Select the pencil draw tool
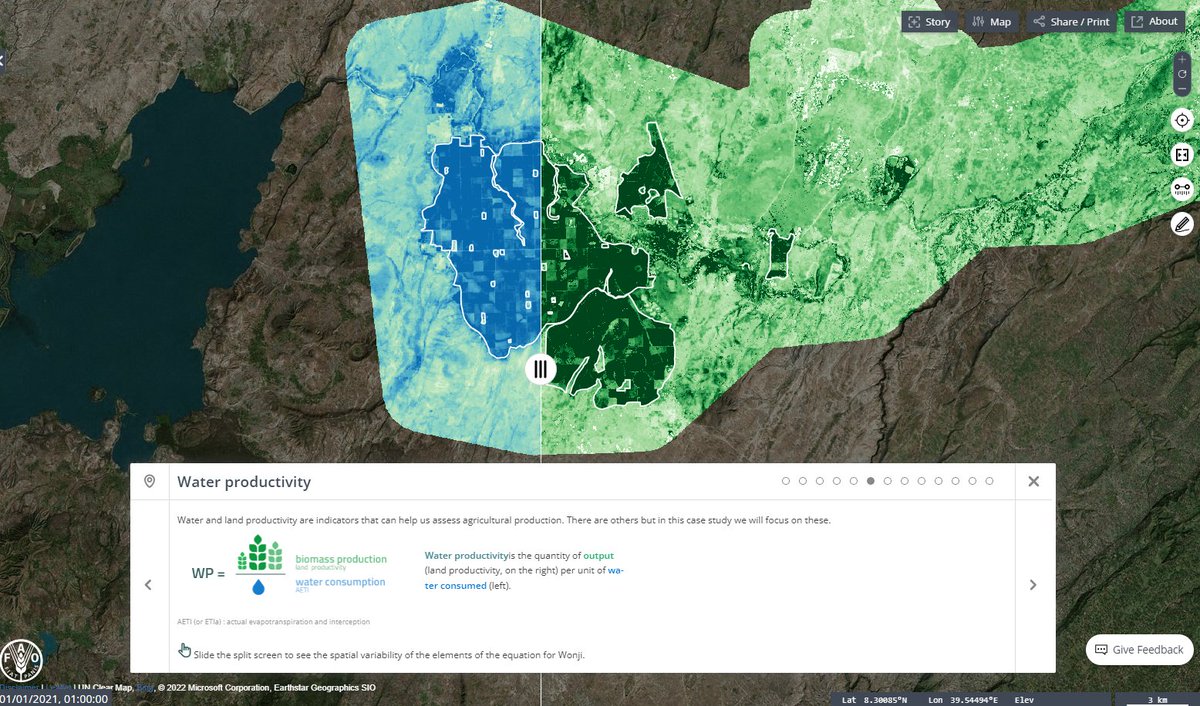This screenshot has width=1200, height=706. coord(1182,222)
